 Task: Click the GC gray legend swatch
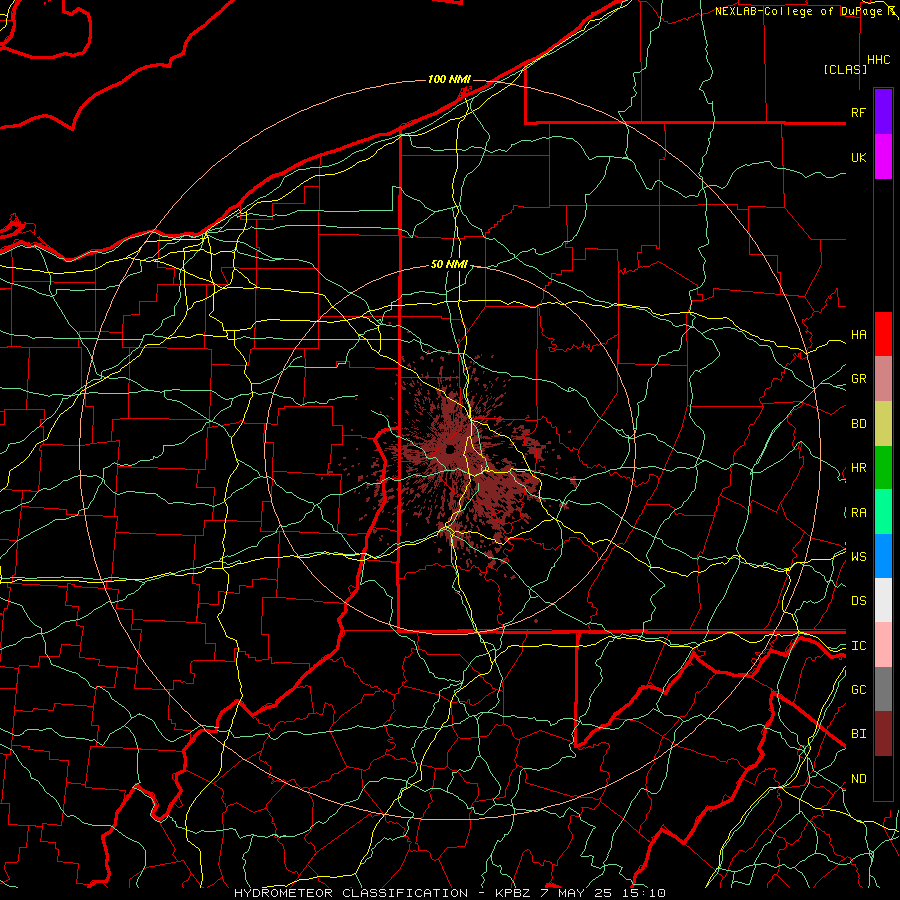[x=883, y=689]
